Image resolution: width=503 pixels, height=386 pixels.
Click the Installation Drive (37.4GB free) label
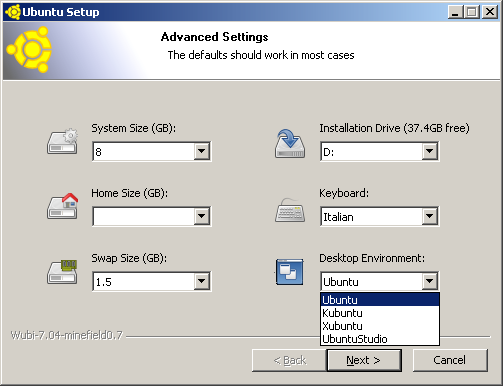pyautogui.click(x=394, y=128)
